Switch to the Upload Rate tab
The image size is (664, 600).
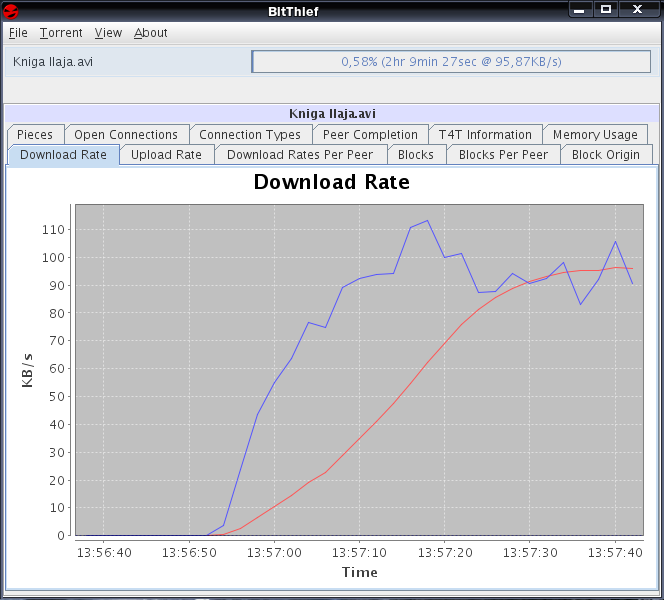166,155
